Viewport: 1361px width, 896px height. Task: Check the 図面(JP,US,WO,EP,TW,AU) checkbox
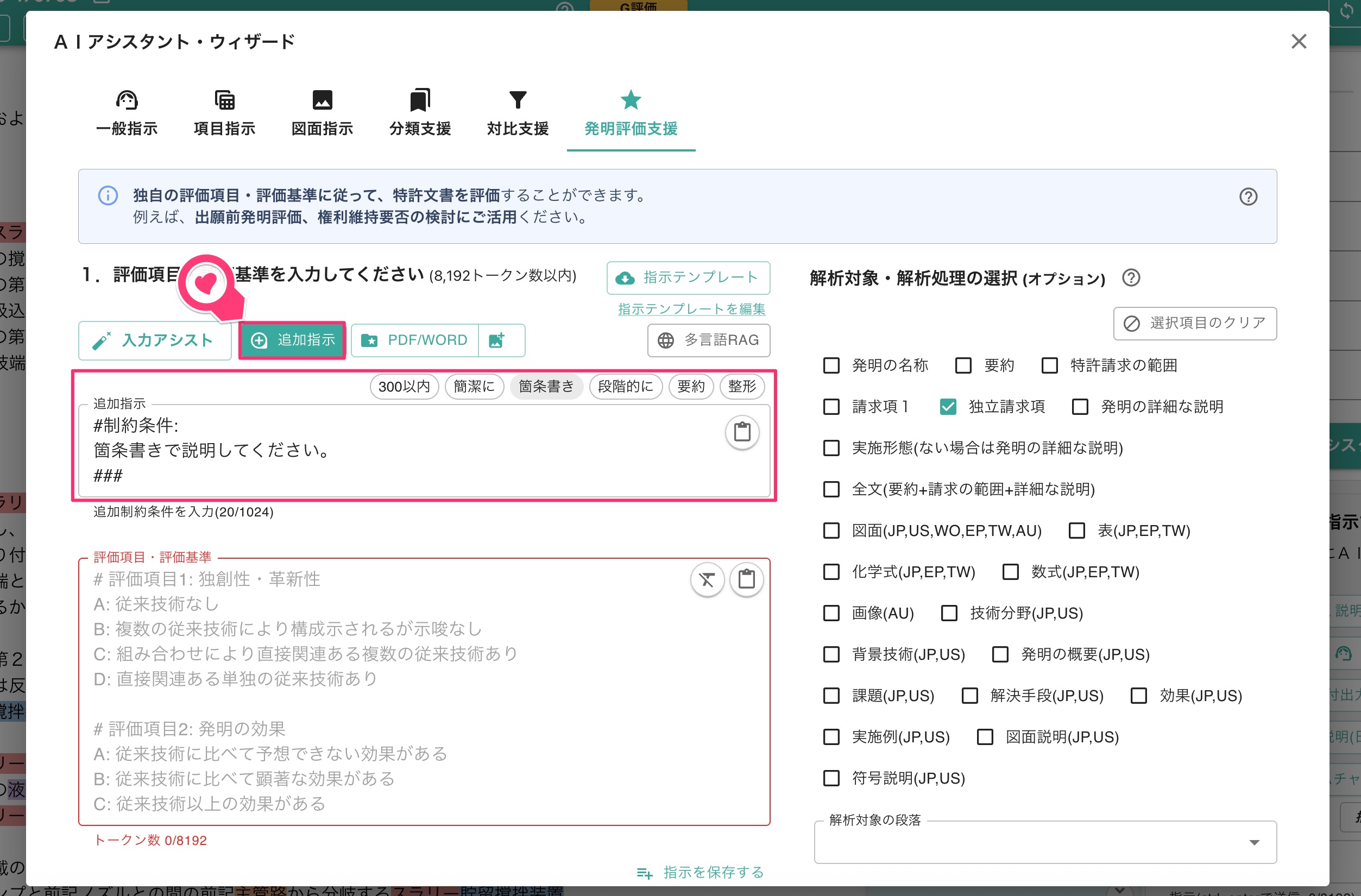[831, 531]
